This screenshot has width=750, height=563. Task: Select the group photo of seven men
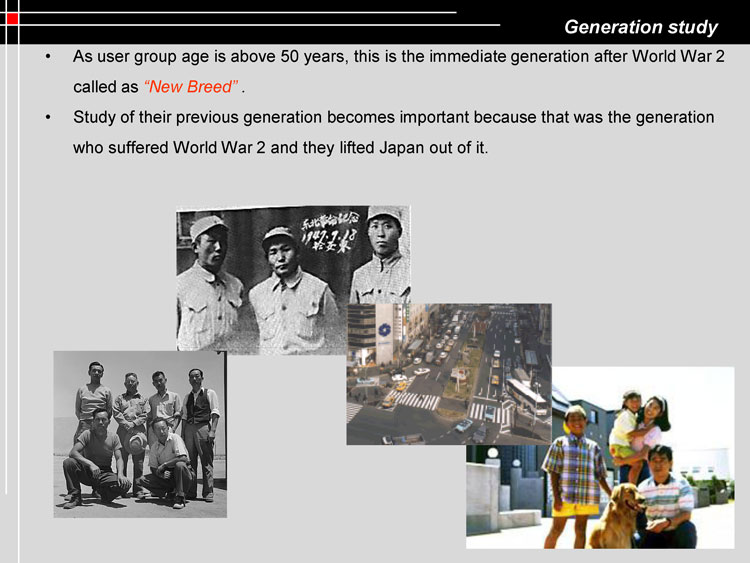140,434
